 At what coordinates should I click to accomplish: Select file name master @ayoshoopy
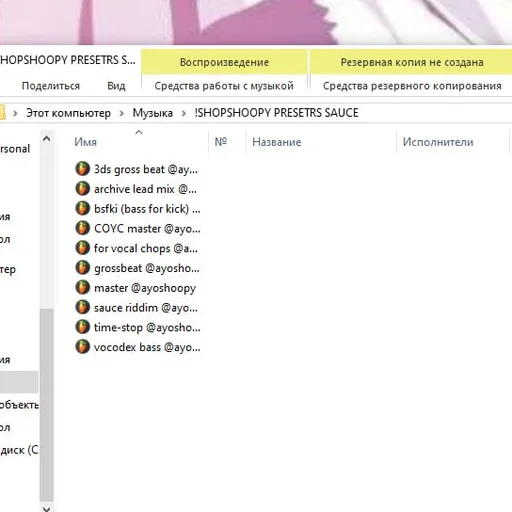pyautogui.click(x=145, y=288)
